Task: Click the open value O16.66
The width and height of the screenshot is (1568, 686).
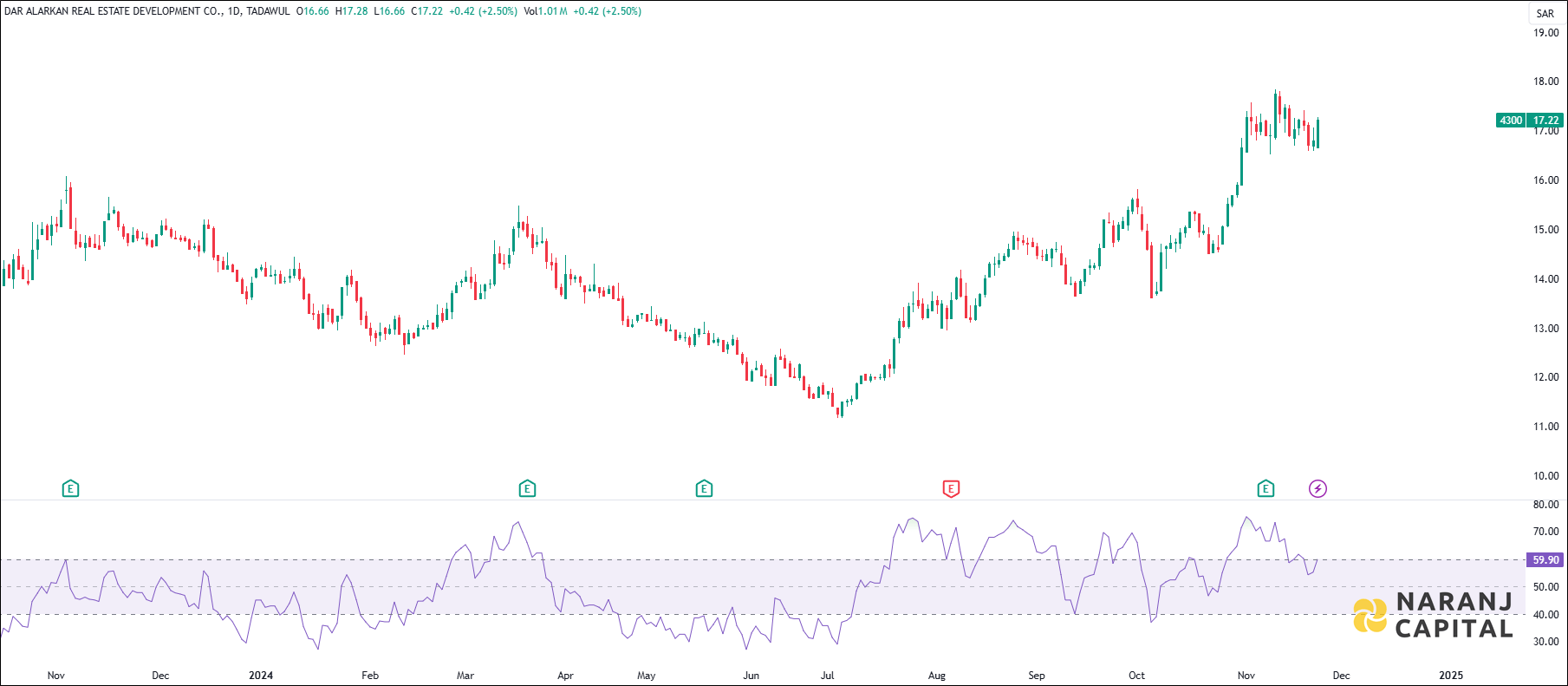Action: coord(313,11)
